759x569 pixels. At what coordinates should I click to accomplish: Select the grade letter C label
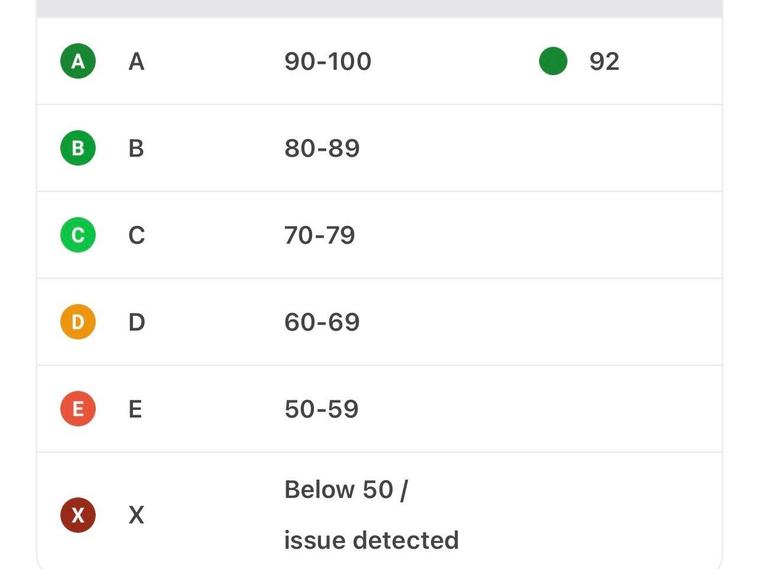click(136, 235)
